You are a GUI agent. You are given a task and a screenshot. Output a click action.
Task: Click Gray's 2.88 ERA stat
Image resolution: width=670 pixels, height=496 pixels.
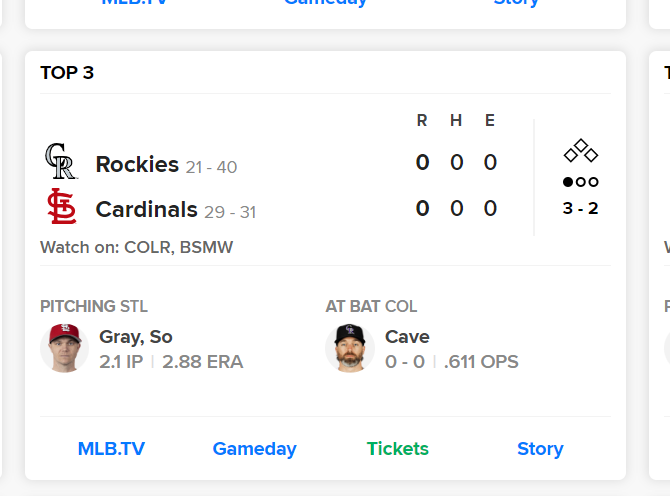tap(202, 362)
